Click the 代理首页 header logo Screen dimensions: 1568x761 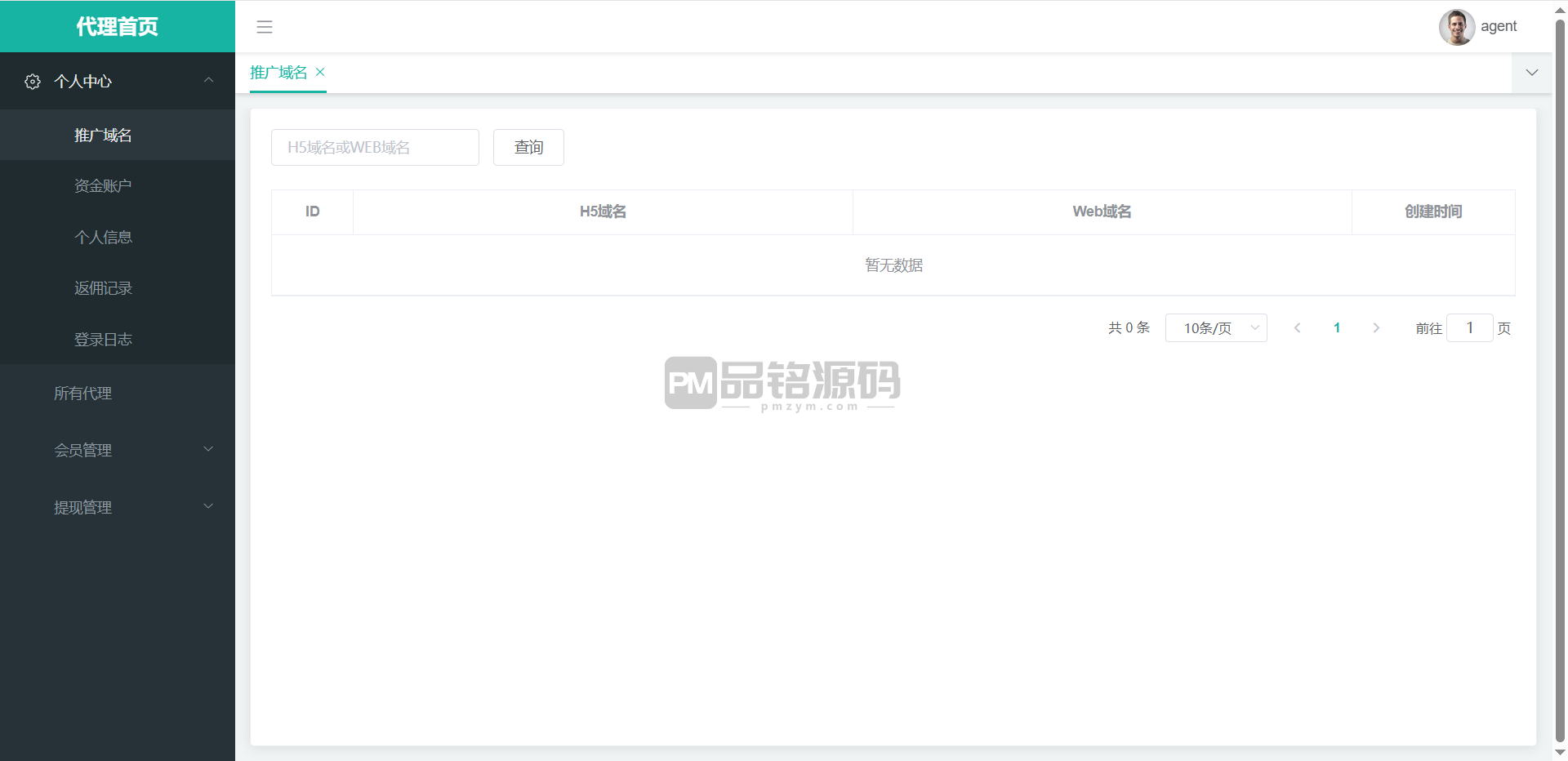tap(118, 26)
